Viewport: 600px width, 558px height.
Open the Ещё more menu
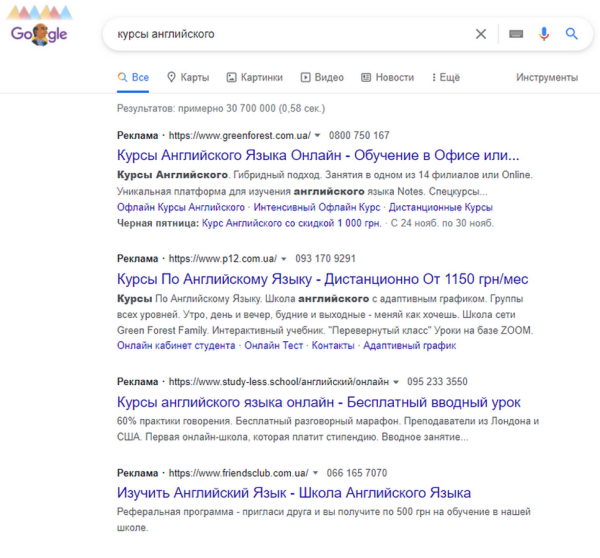pos(446,77)
